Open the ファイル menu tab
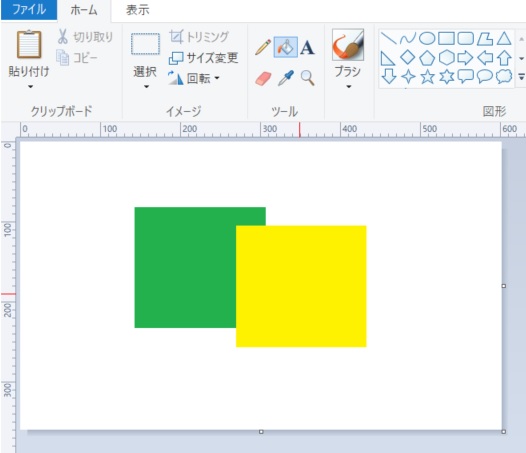Screen dimensions: 526x453 click(29, 9)
